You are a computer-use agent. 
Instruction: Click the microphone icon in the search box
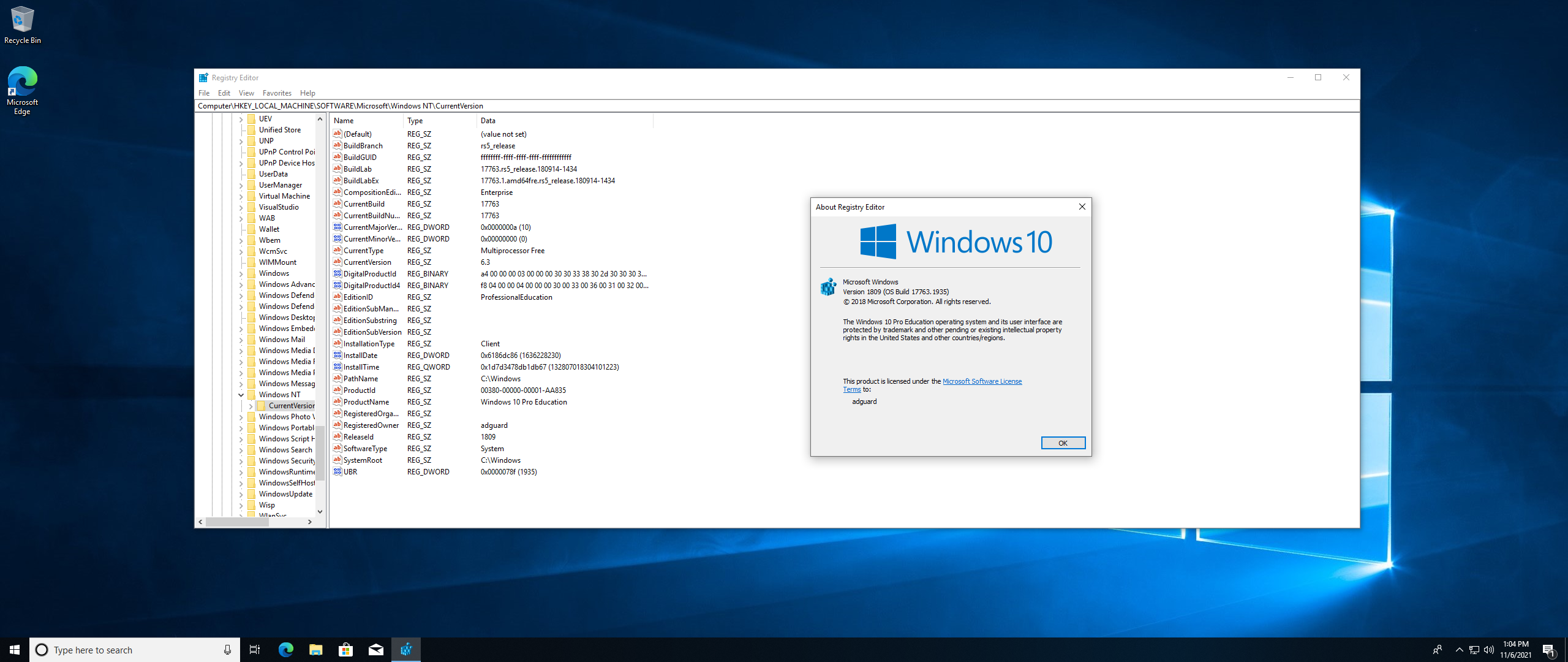click(x=227, y=650)
